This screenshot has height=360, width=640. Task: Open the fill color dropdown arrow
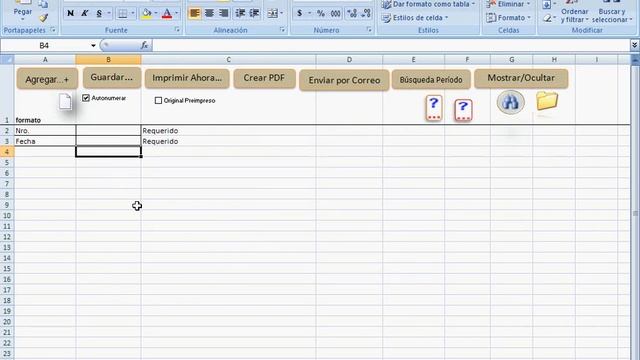click(156, 13)
